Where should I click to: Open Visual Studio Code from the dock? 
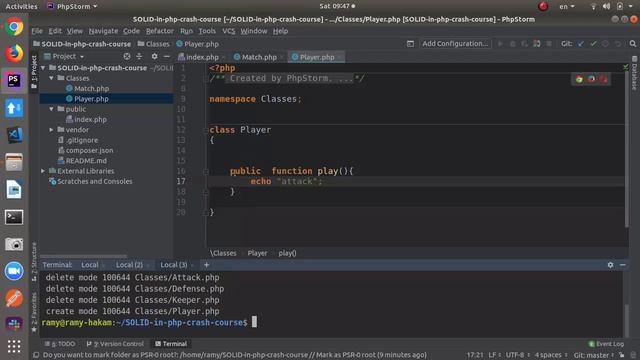[14, 135]
